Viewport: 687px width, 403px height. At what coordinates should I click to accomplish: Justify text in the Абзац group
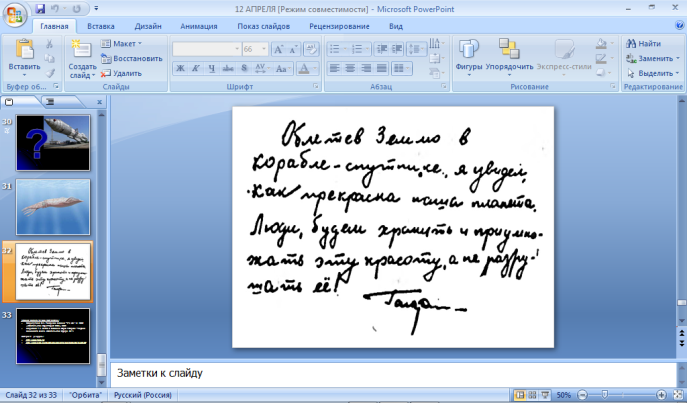pos(382,68)
